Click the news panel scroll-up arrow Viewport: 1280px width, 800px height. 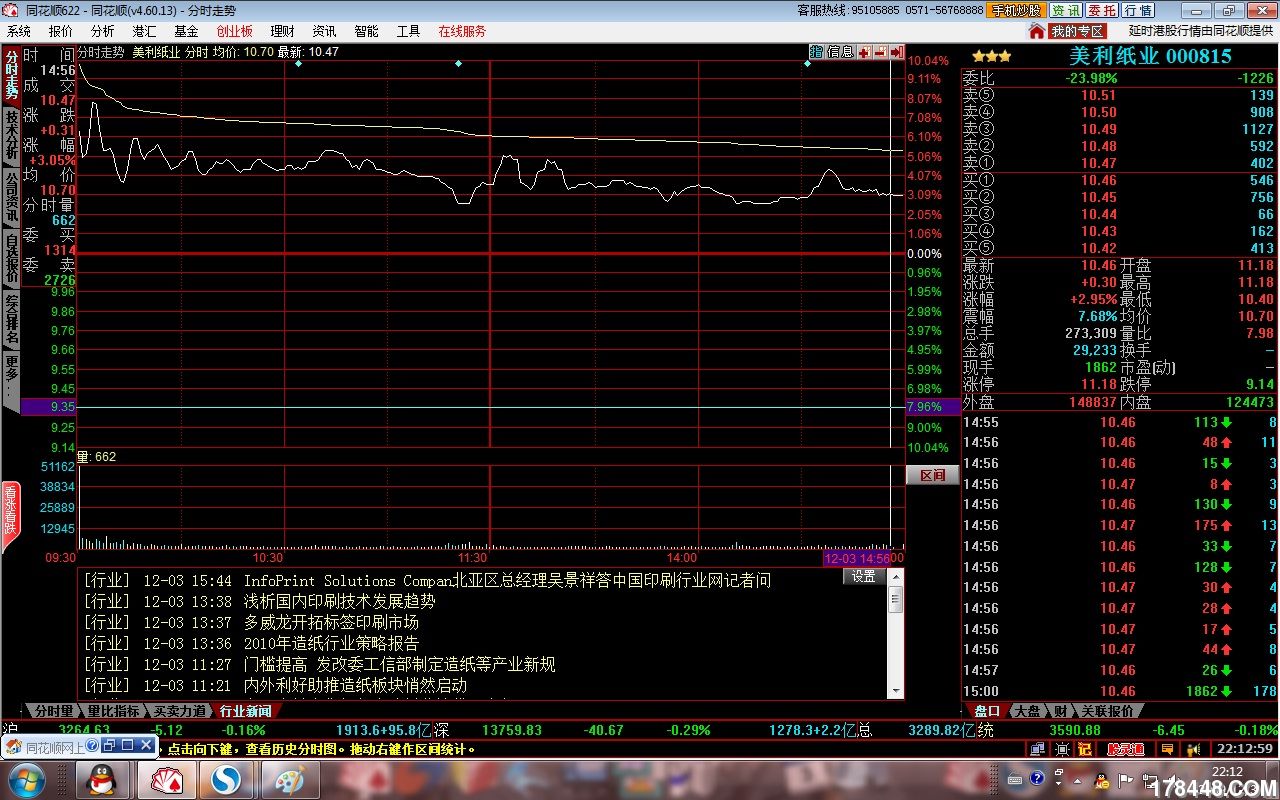pos(895,577)
